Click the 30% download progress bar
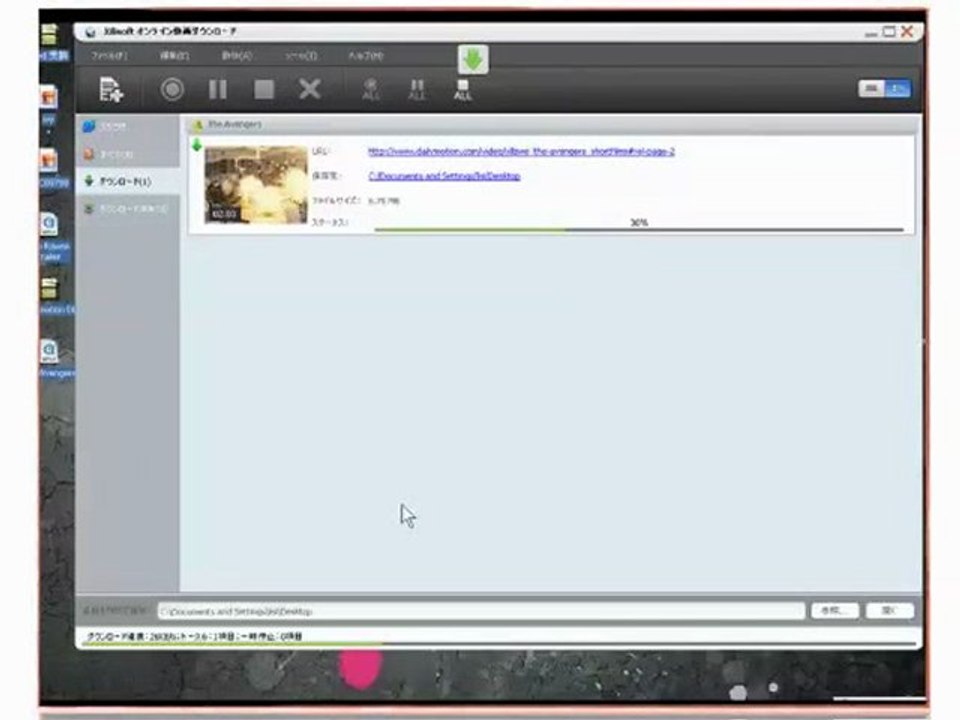The width and height of the screenshot is (960, 720). pos(639,230)
